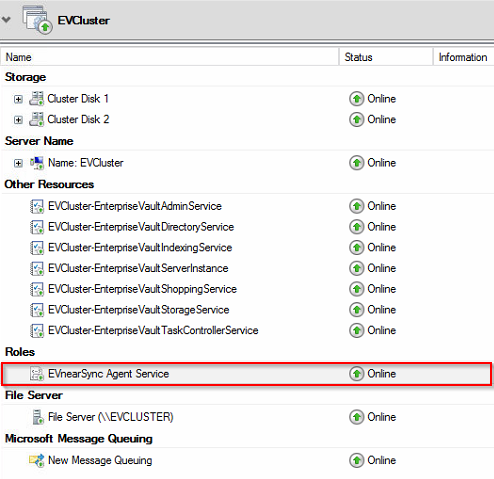Click the Cluster Disk 1 disk icon
The image size is (494, 479).
point(36,99)
